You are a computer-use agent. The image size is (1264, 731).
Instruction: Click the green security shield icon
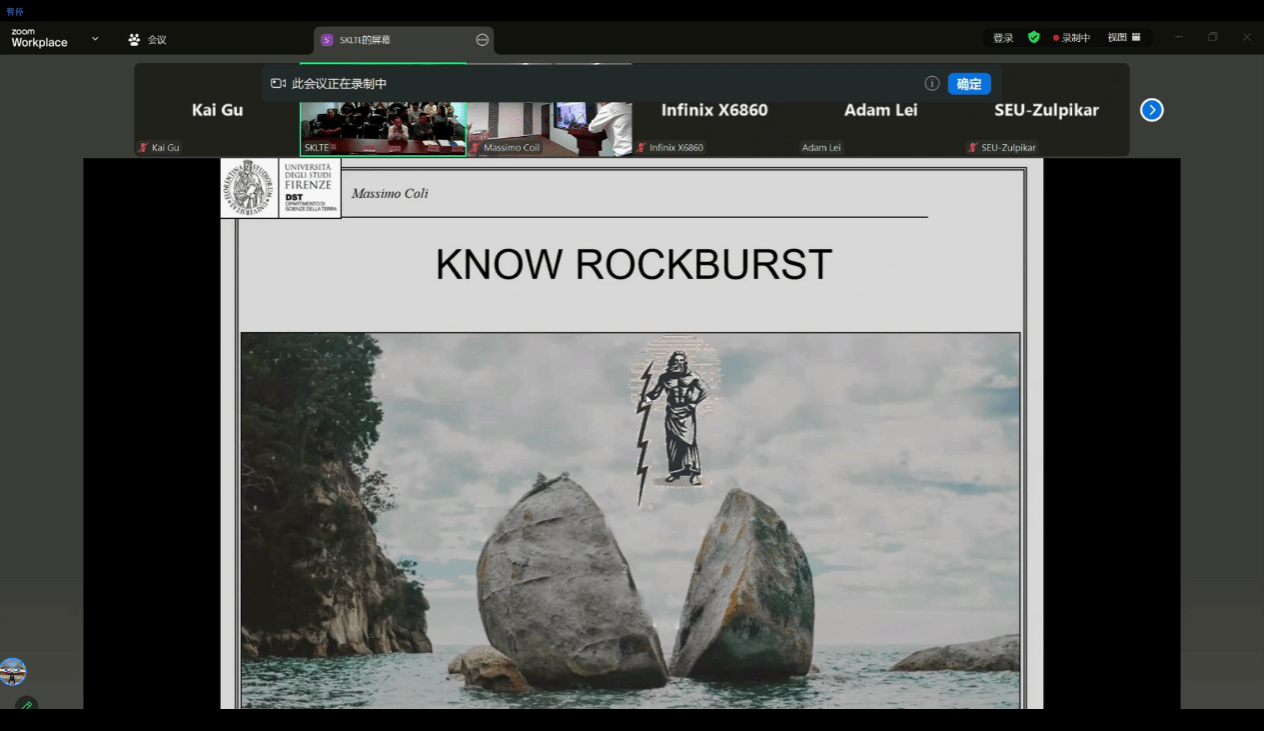point(1033,38)
